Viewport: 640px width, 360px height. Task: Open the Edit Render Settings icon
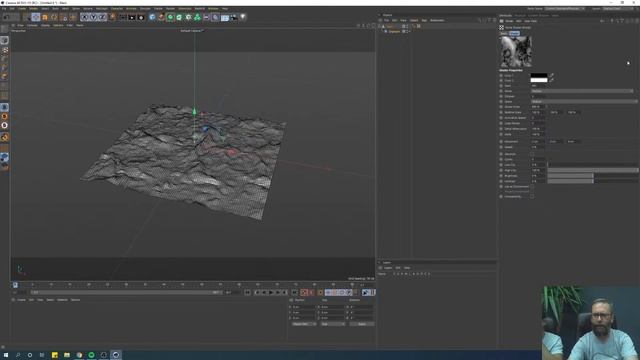[141, 17]
